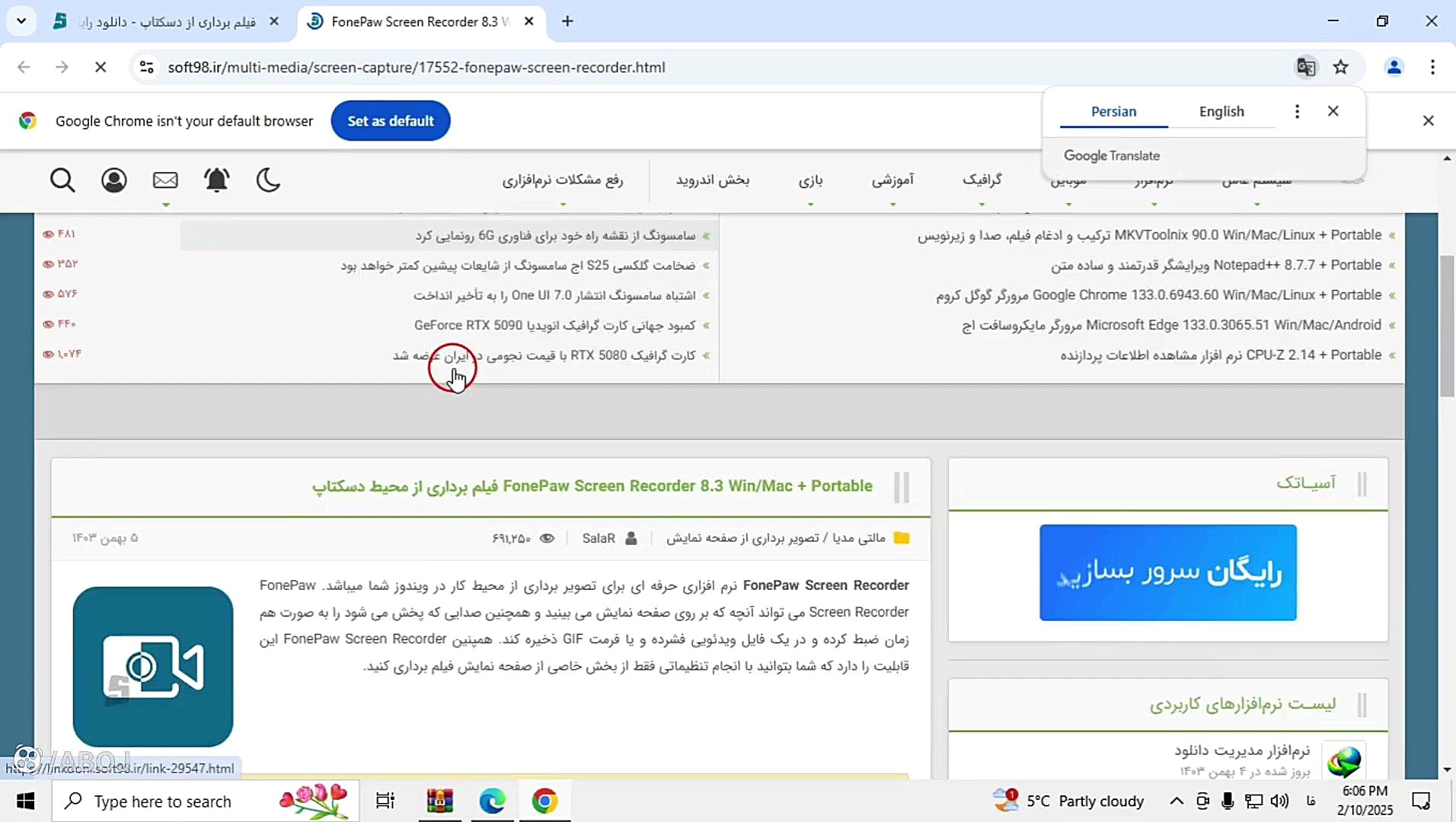Image resolution: width=1456 pixels, height=822 pixels.
Task: Go forward with the forward arrow
Action: (x=62, y=67)
